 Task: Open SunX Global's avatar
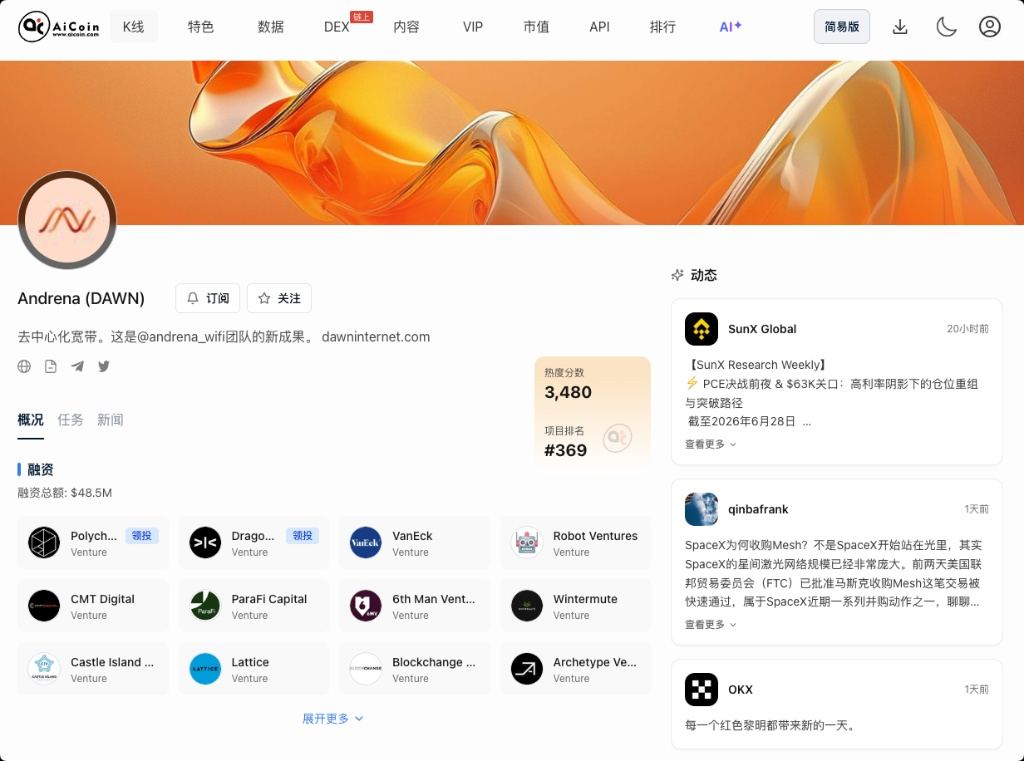[x=701, y=329]
